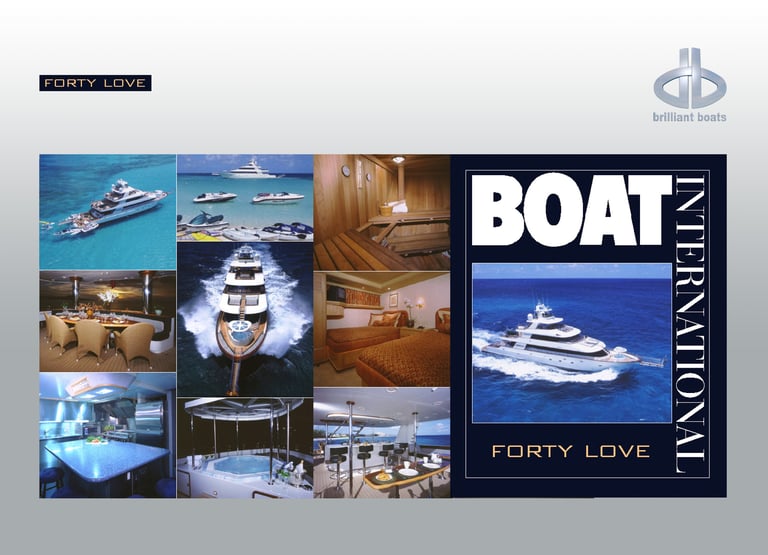Open the dining table with wicker chairs photo
This screenshot has width=768, height=555.
tap(108, 321)
